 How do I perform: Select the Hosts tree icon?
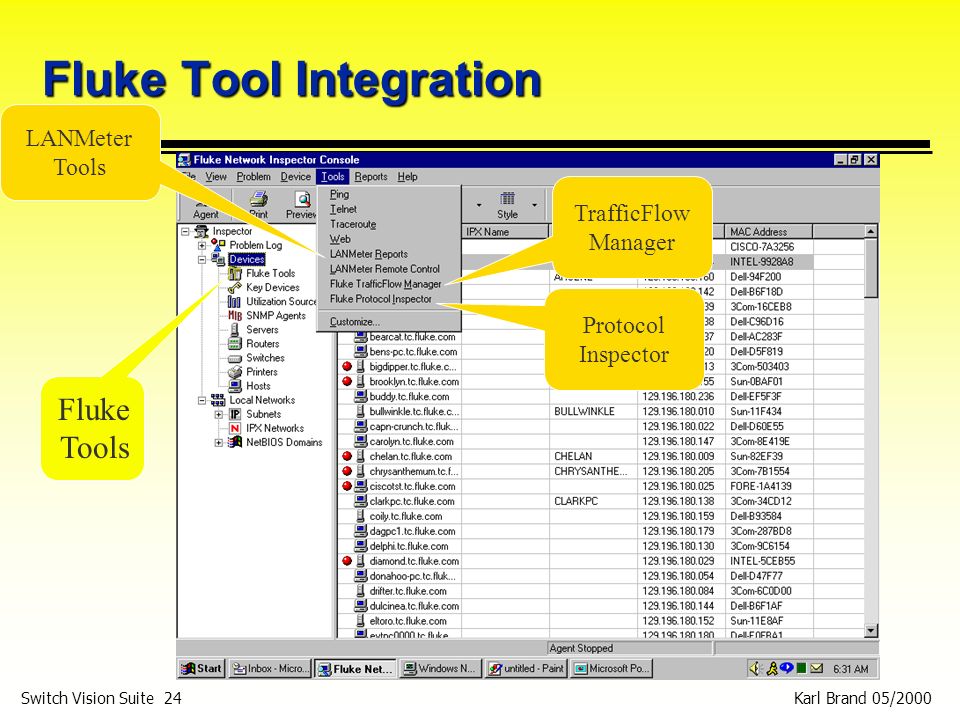[x=235, y=386]
